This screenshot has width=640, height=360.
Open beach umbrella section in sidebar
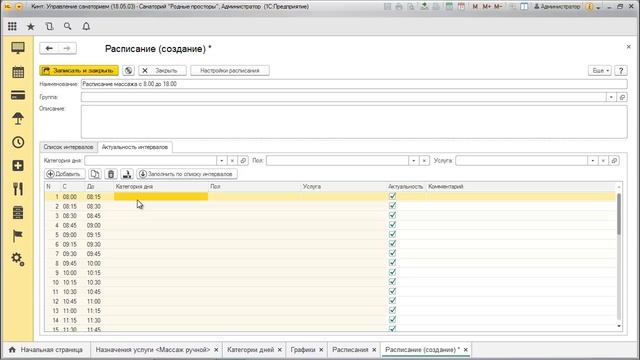click(x=18, y=119)
